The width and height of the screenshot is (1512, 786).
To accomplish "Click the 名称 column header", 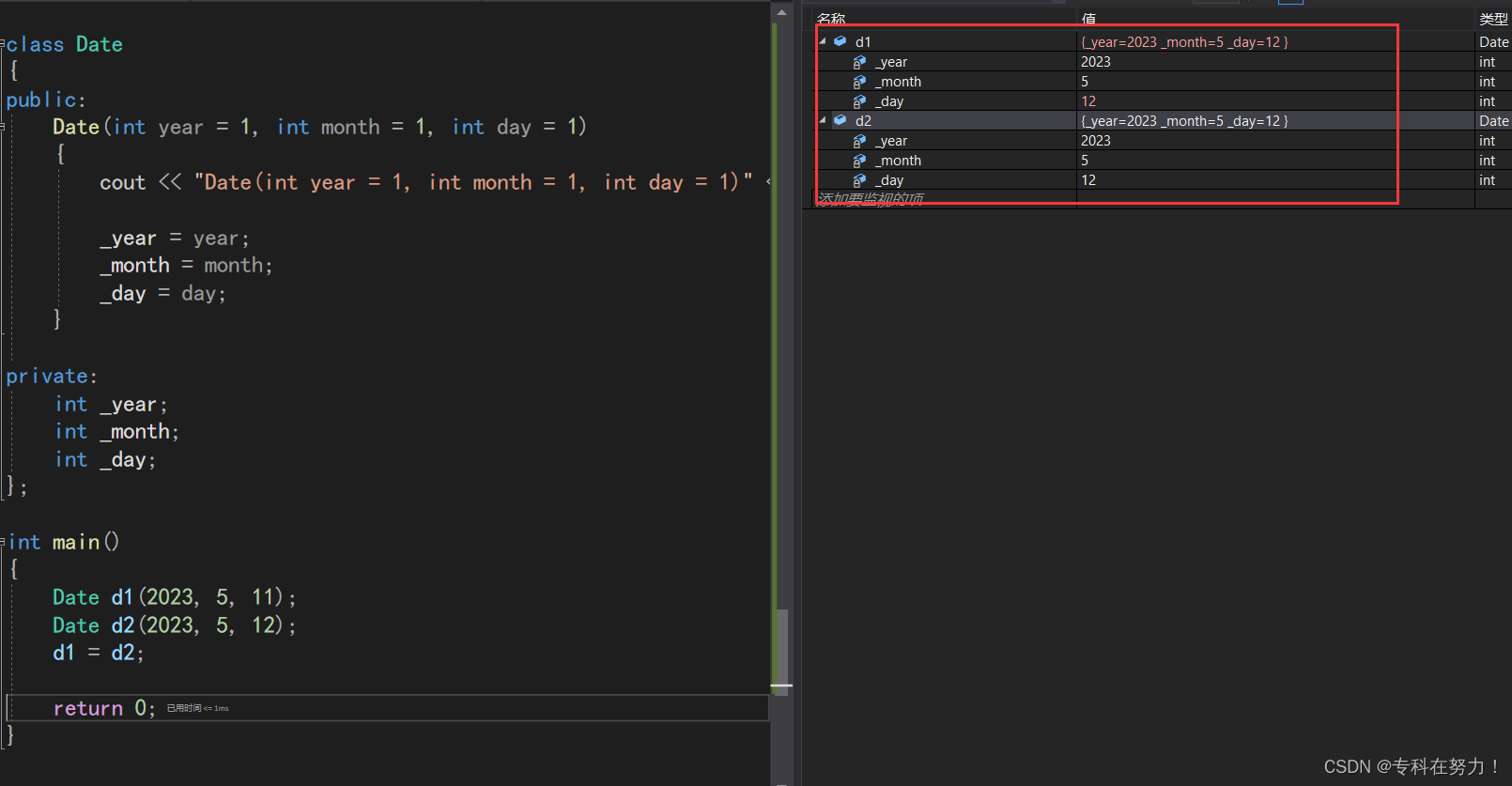I will [831, 19].
